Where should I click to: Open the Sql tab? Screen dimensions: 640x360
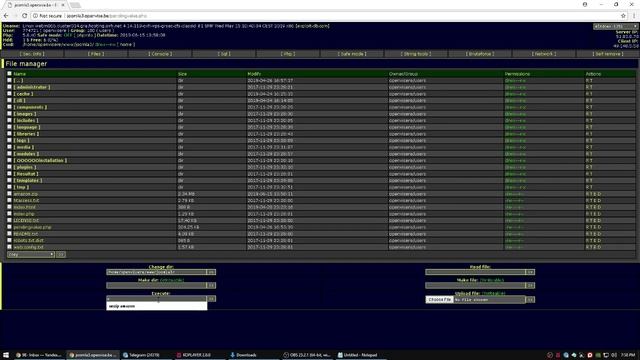(224, 54)
